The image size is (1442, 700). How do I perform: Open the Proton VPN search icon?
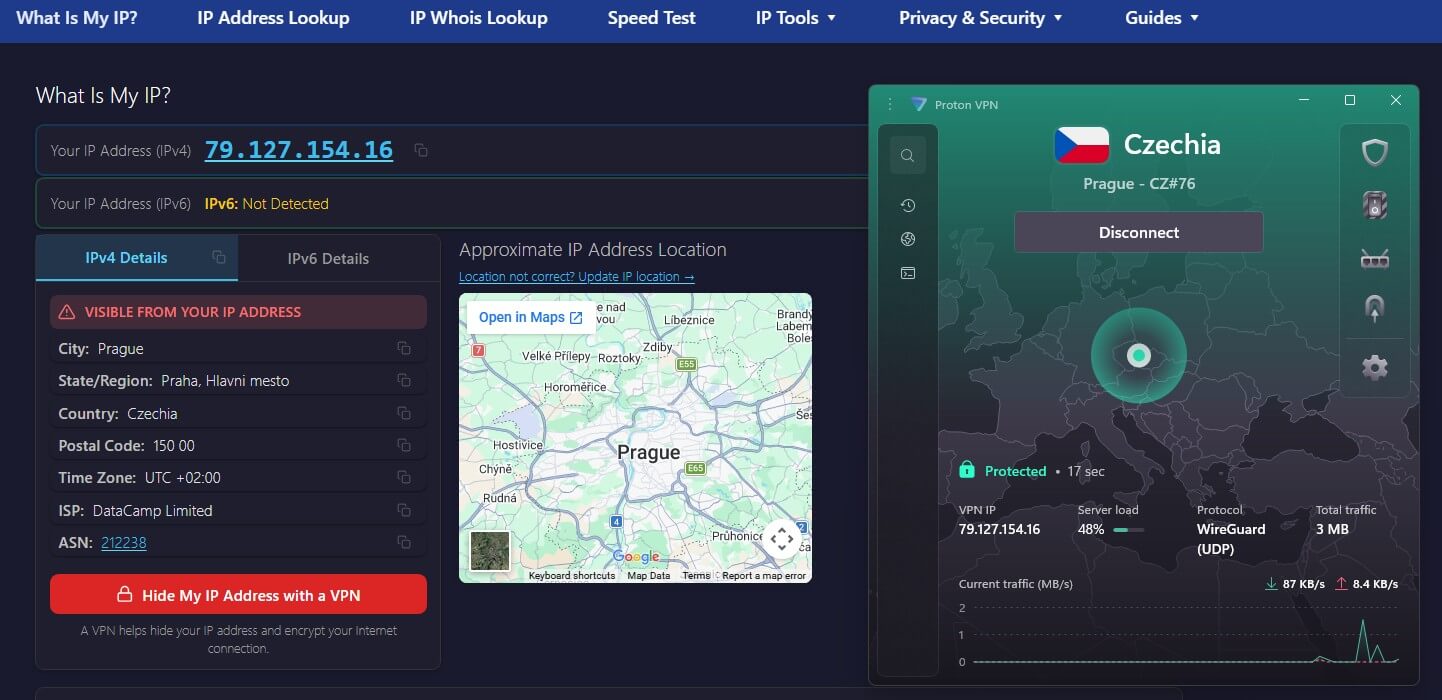click(x=907, y=155)
